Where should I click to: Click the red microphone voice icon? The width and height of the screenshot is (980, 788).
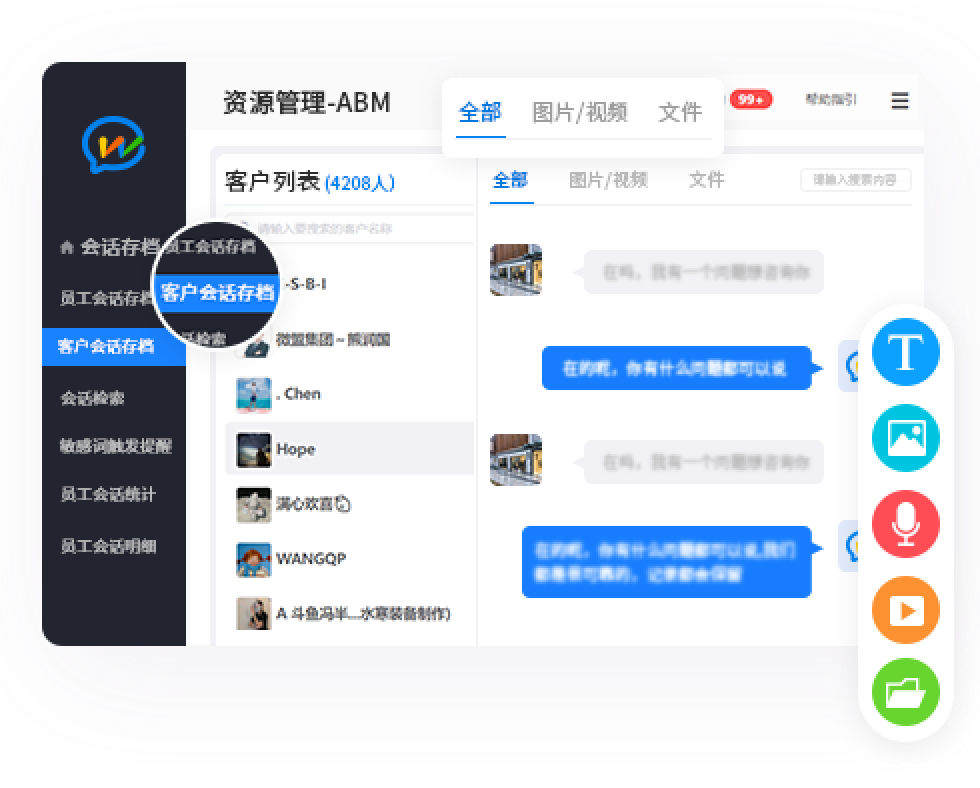pos(905,524)
